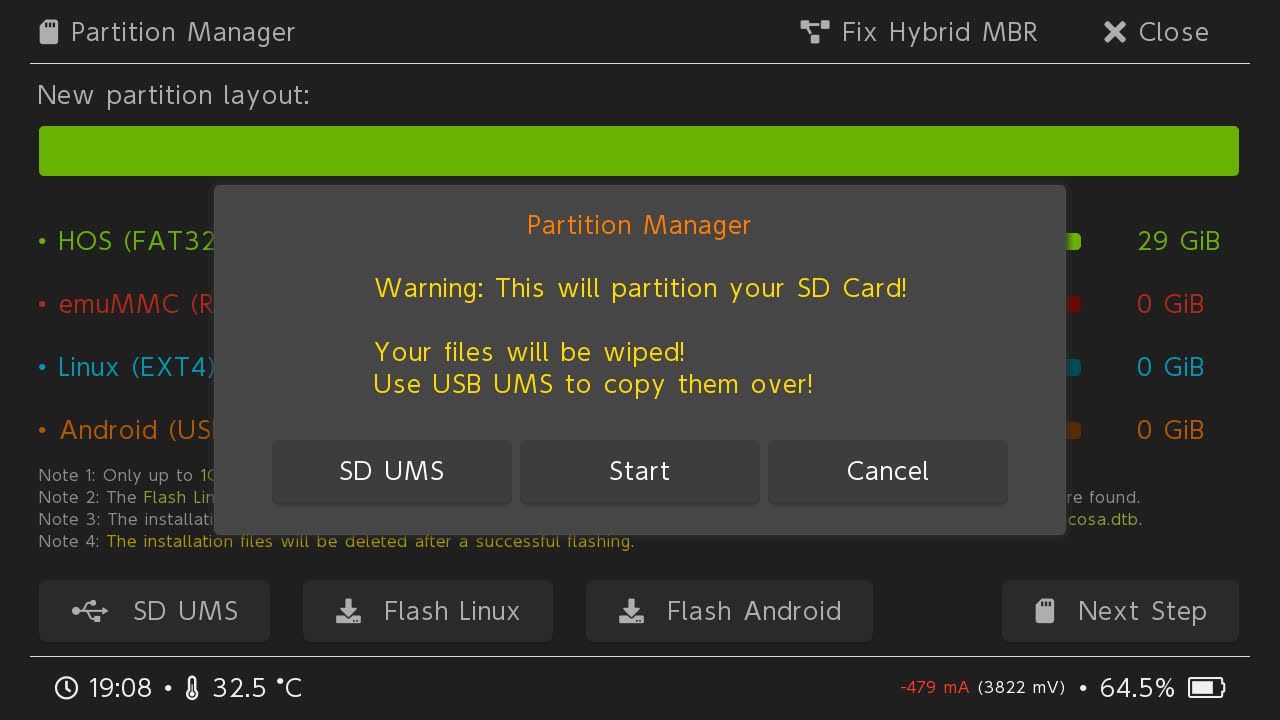
Task: Click the battery icon in status bar
Action: click(x=1206, y=688)
